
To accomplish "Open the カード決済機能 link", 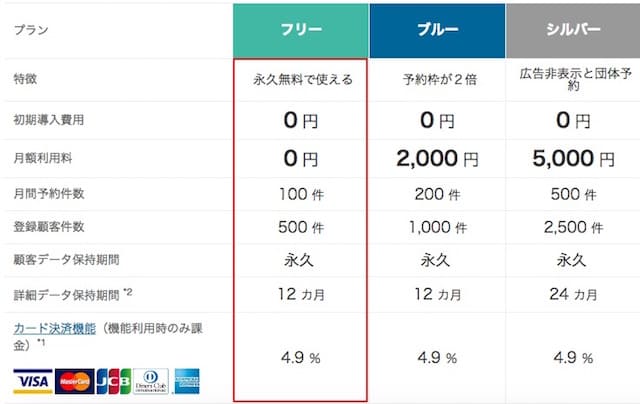I will (x=55, y=329).
